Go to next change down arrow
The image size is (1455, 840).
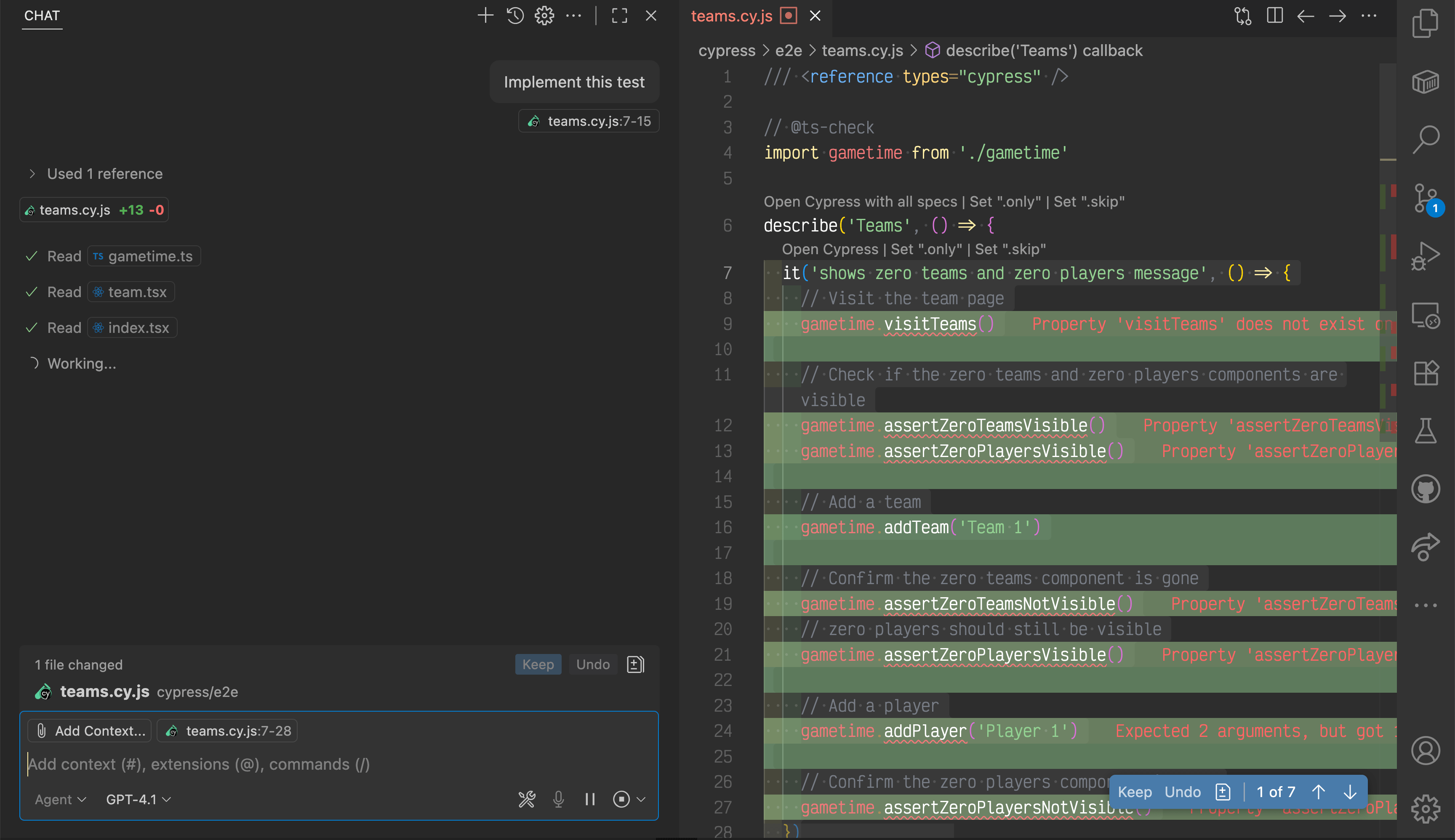1349,792
